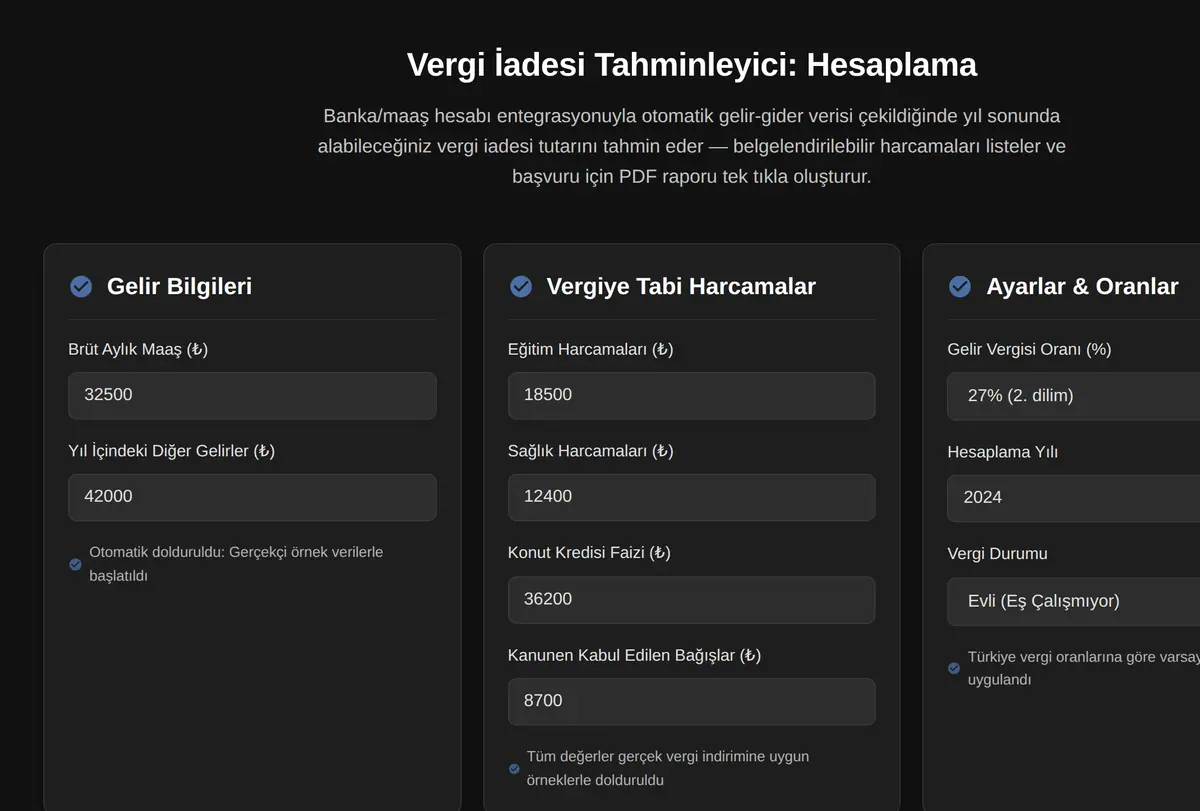The image size is (1200, 811).
Task: Click the 'Eğitim Harcamaları (₺)' label
Action: [x=591, y=349]
